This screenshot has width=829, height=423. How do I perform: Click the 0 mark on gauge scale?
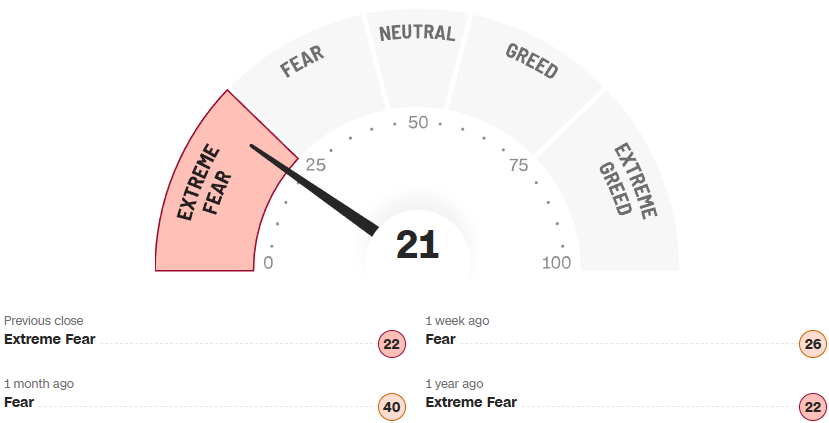[x=267, y=263]
